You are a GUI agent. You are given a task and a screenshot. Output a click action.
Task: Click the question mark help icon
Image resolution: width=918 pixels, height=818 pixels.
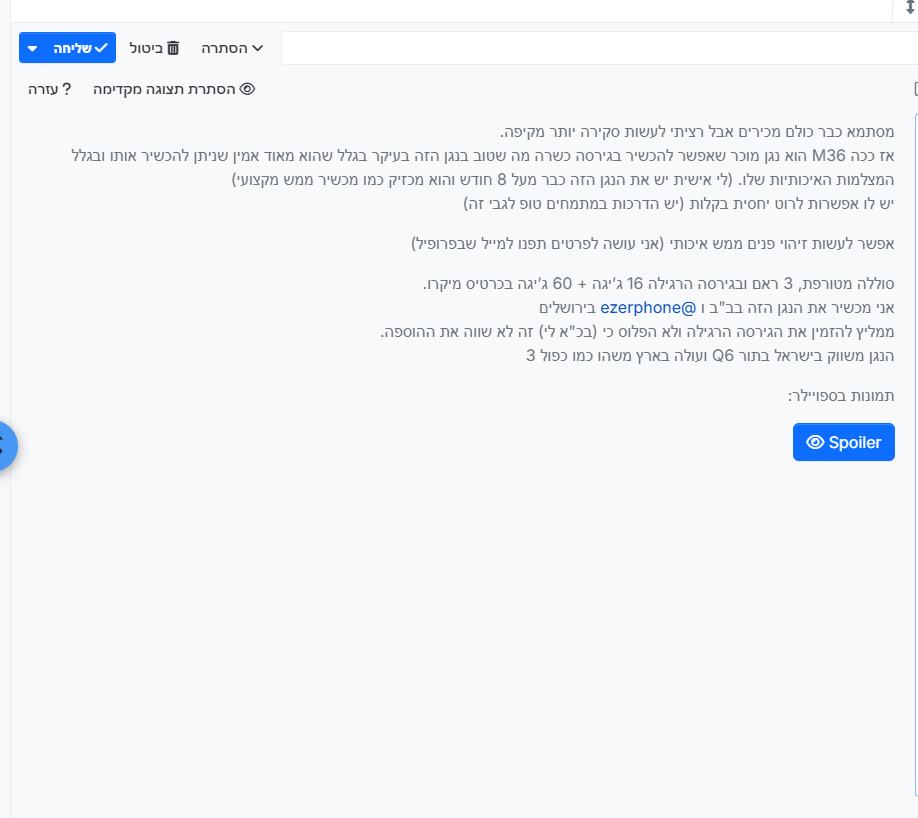(x=67, y=89)
